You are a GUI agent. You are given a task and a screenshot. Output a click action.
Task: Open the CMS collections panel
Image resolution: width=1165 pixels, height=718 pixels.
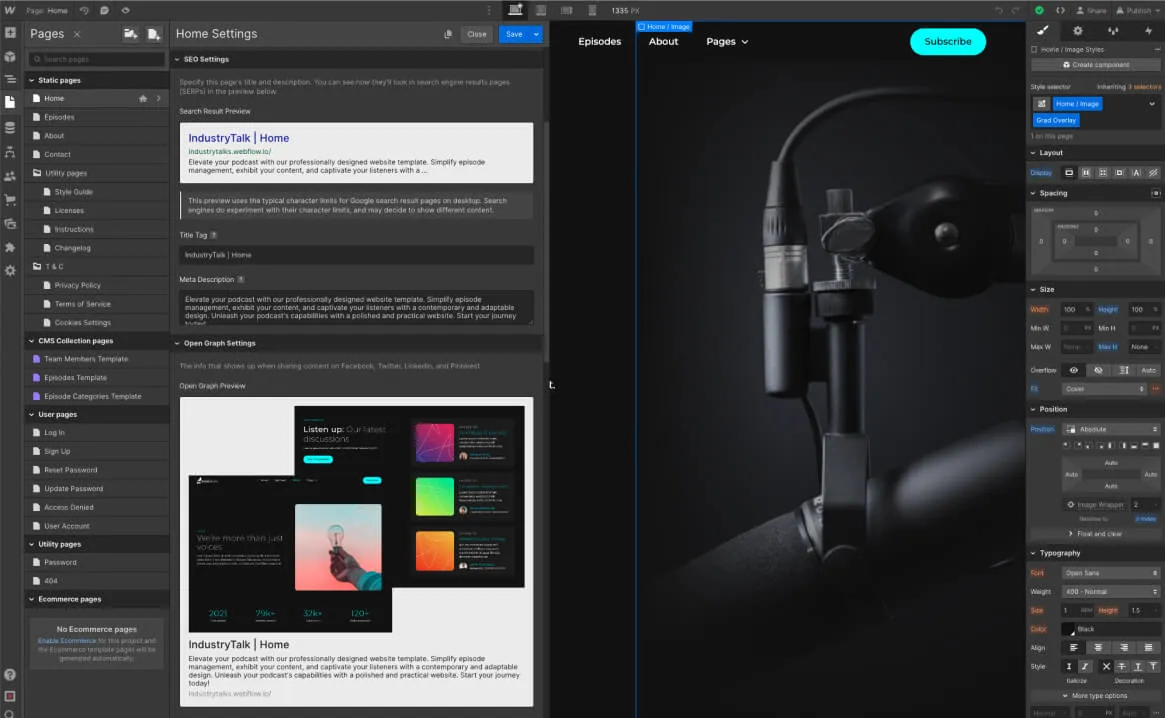(10, 128)
